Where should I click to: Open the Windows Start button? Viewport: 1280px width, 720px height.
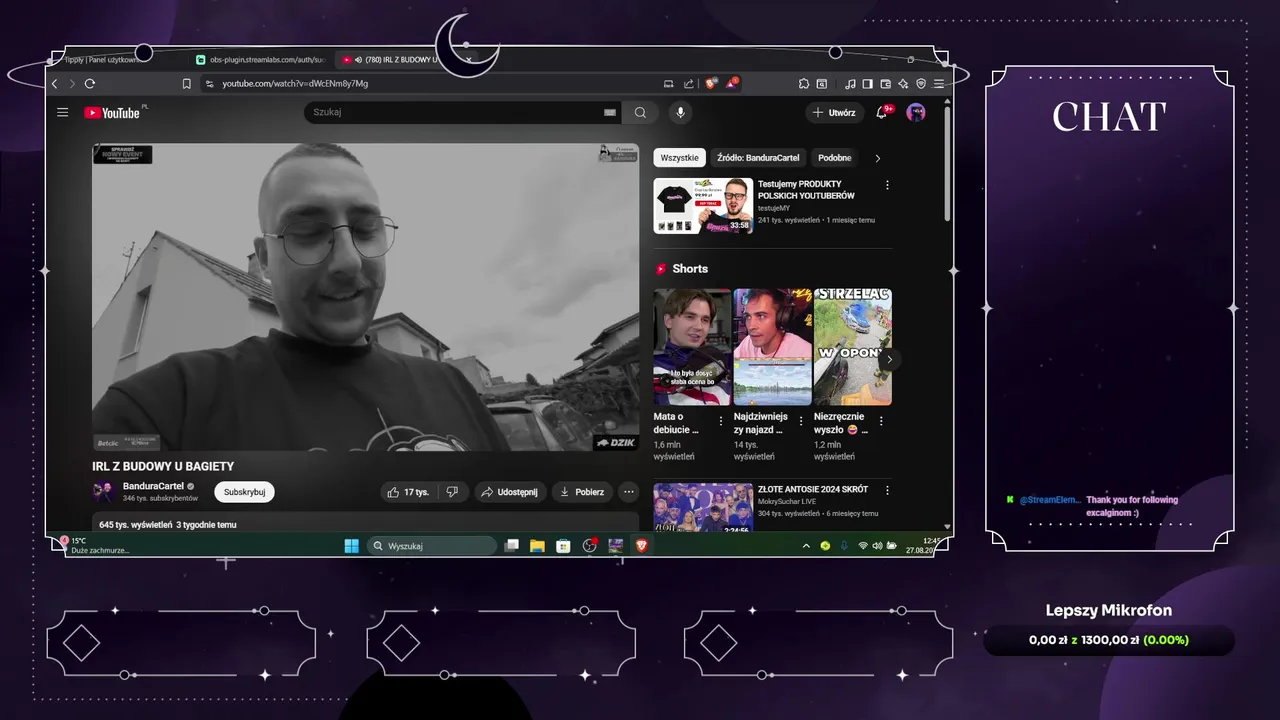click(351, 546)
